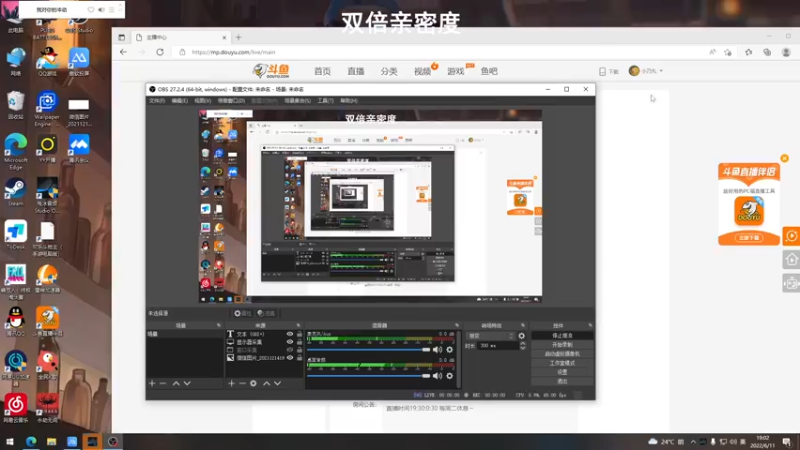
Task: Open the Steam desktop shortcut
Action: pos(15,192)
